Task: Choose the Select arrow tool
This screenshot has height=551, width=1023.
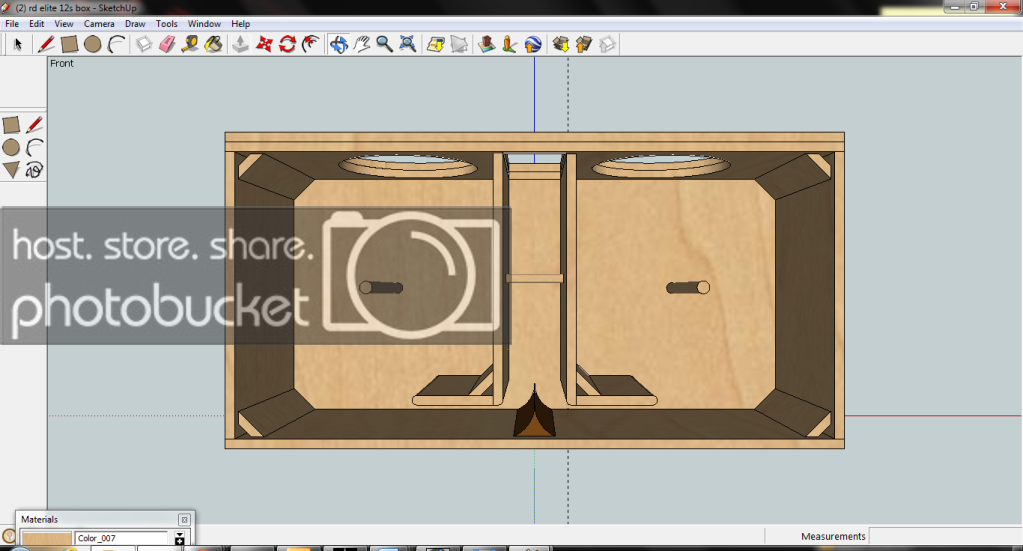Action: pos(18,44)
